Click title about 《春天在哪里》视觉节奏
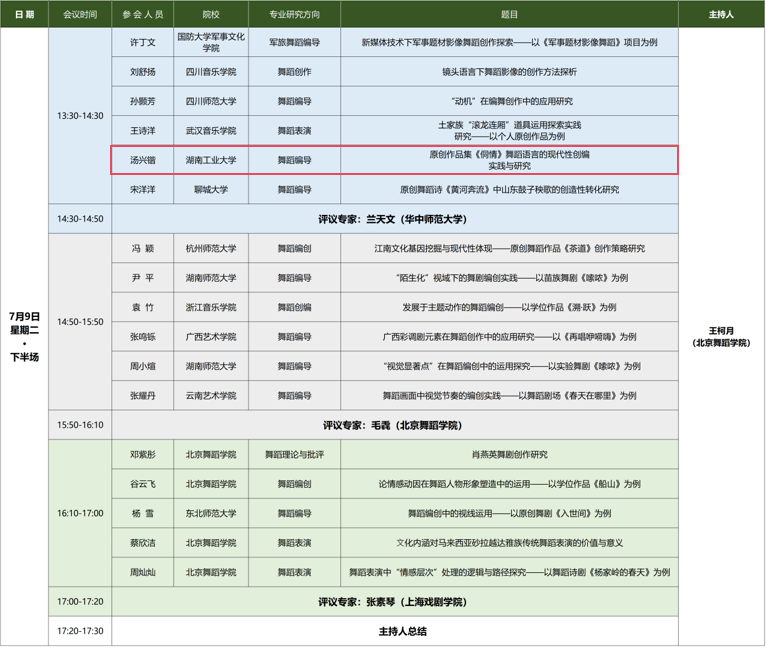The width and height of the screenshot is (766, 649). click(510, 396)
